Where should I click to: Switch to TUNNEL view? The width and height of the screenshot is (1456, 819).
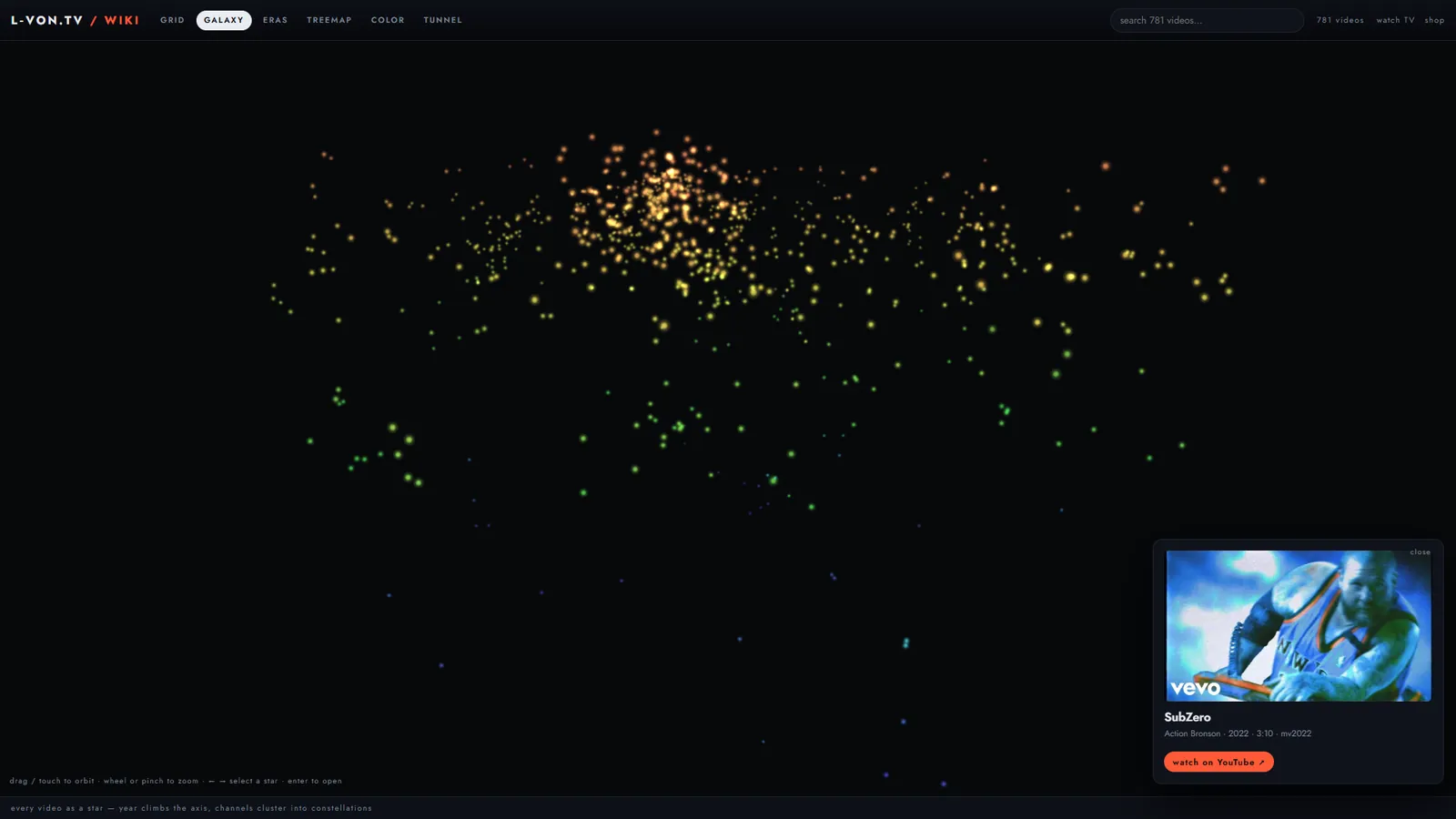click(x=442, y=20)
